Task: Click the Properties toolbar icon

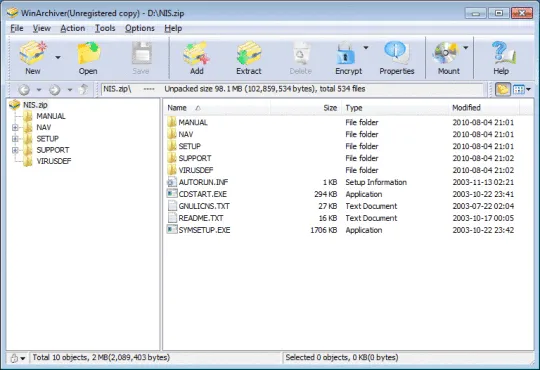Action: tap(396, 53)
